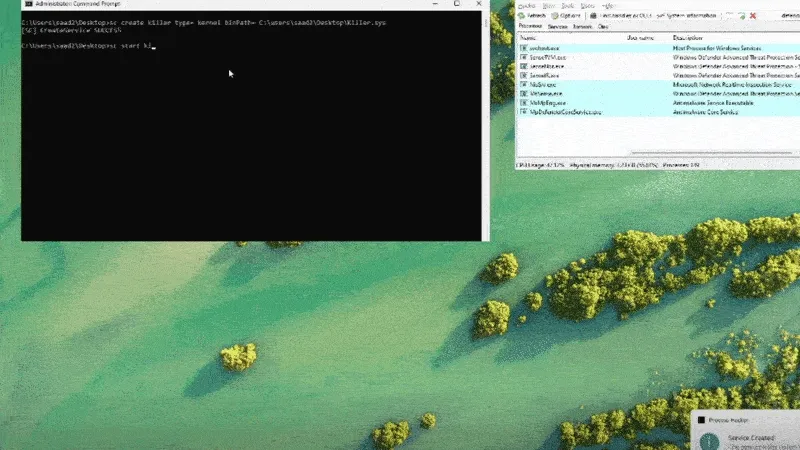Switch to the Network tab
This screenshot has width=800, height=450.
coord(582,26)
